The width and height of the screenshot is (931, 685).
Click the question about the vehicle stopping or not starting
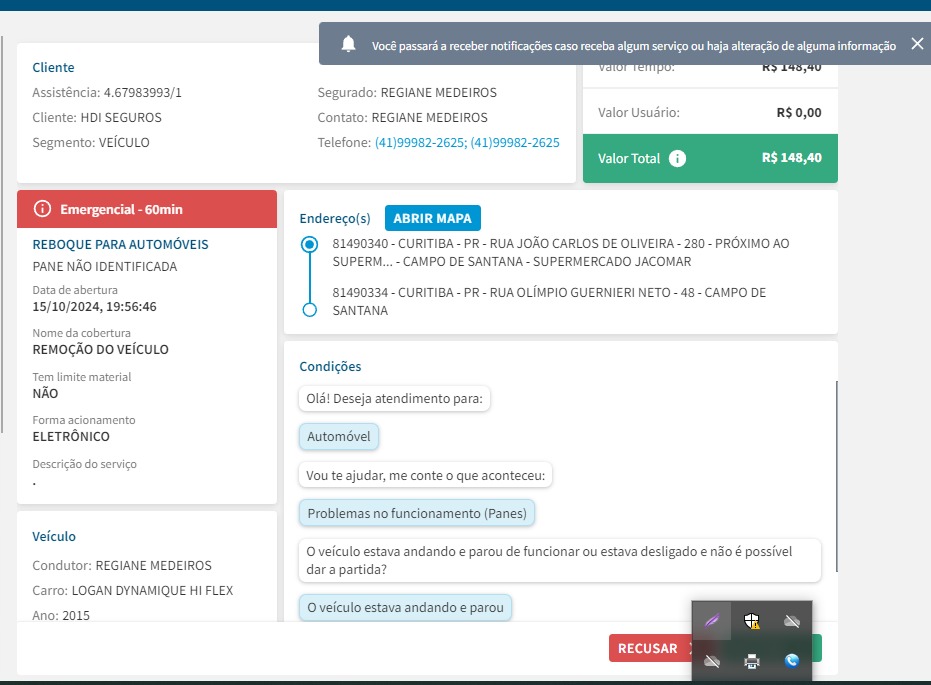coord(560,560)
